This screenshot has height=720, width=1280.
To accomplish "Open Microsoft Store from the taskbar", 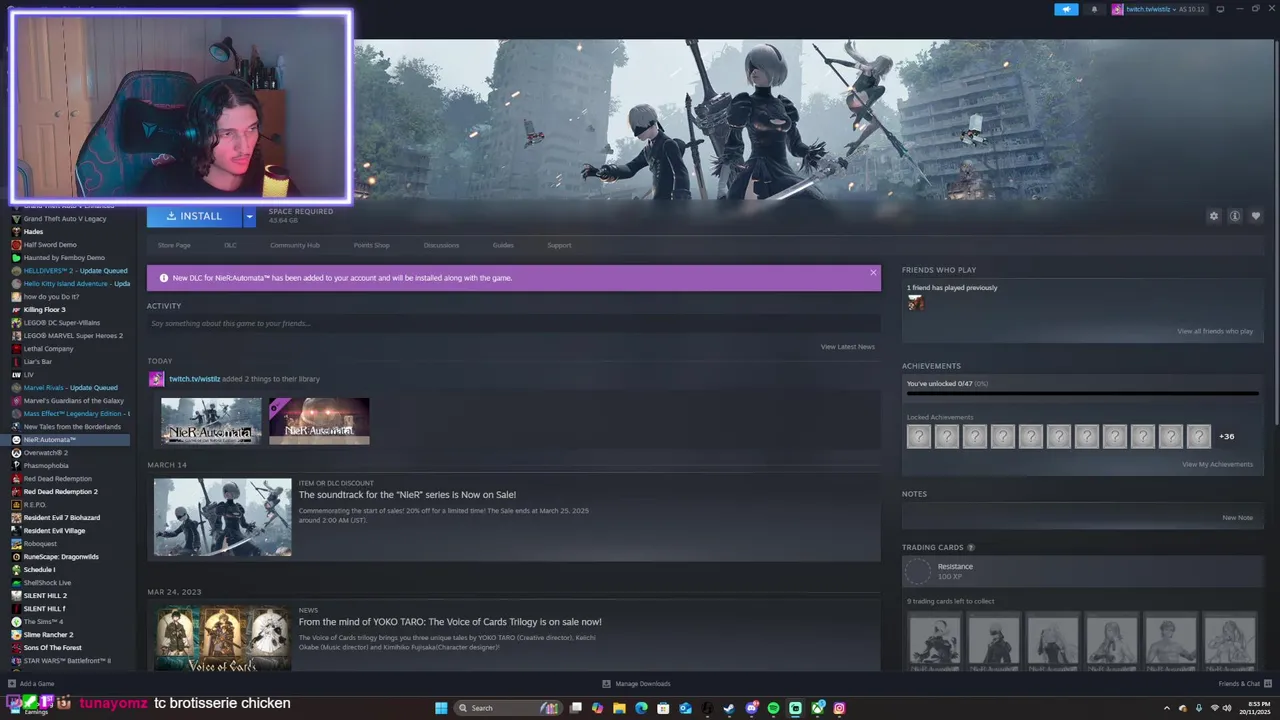I will pos(663,708).
